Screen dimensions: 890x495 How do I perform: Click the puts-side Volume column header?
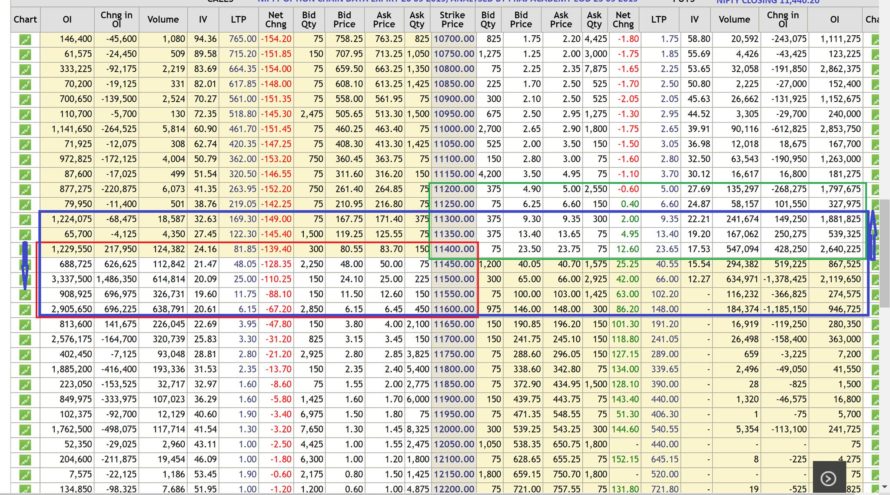[x=734, y=19]
